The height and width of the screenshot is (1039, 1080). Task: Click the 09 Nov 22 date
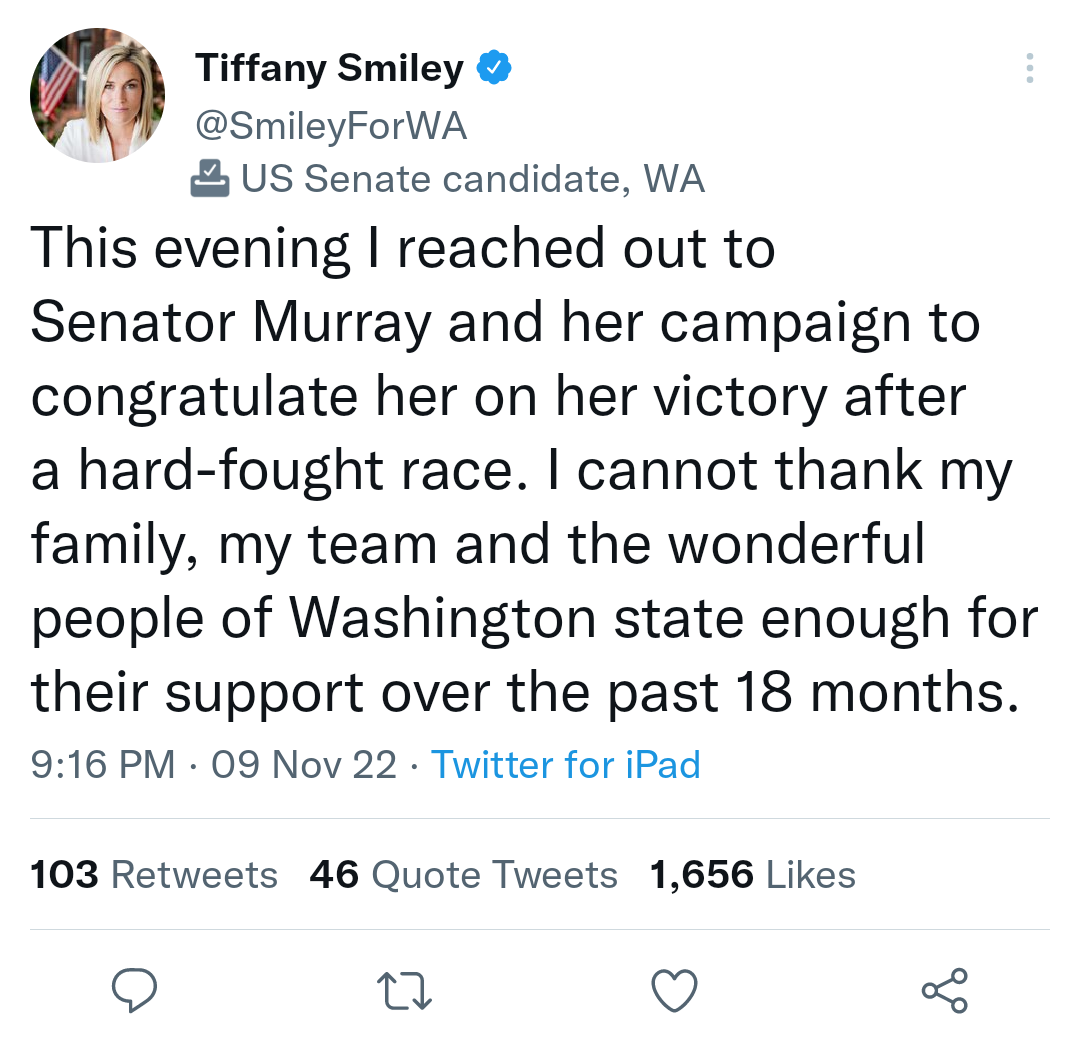click(x=304, y=765)
